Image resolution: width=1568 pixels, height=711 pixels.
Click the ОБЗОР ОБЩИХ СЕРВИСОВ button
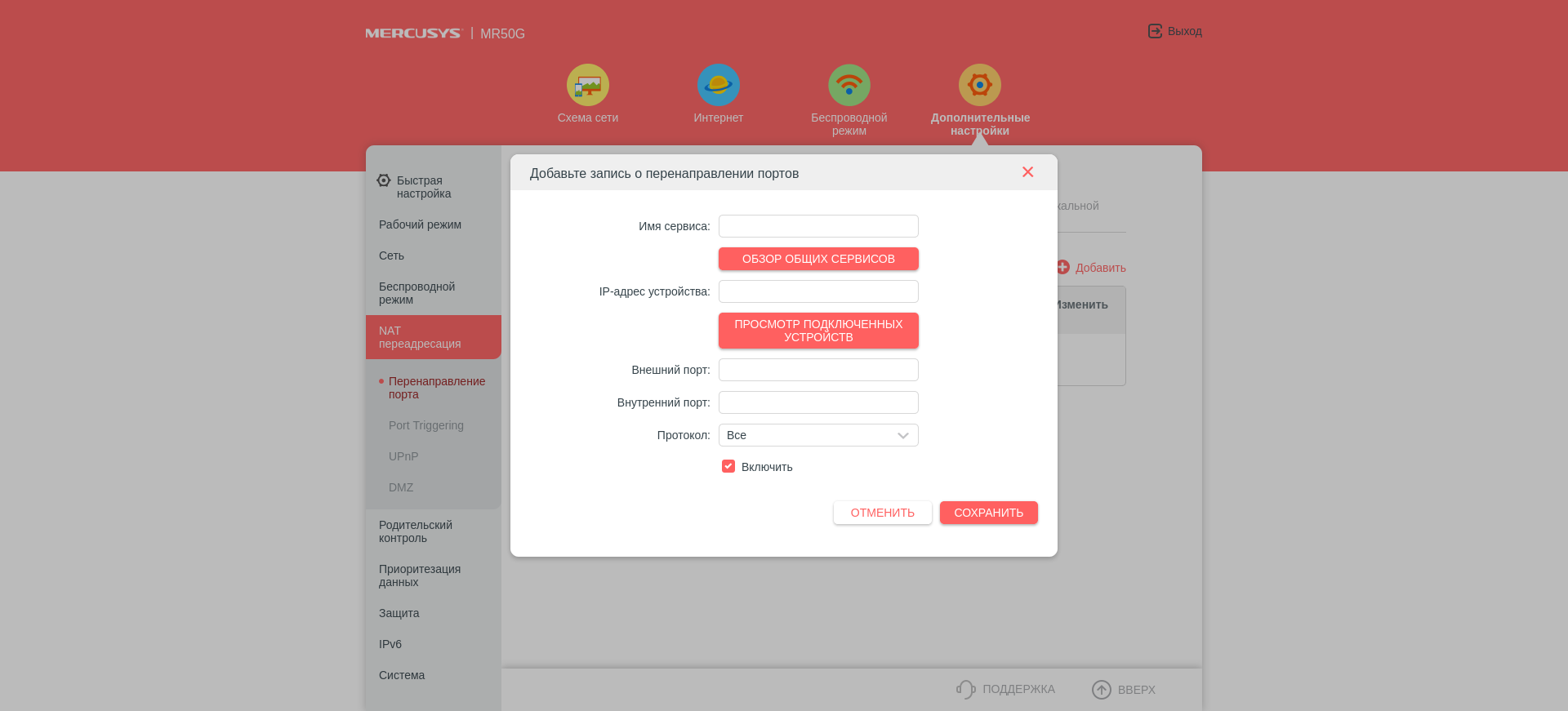pyautogui.click(x=818, y=259)
